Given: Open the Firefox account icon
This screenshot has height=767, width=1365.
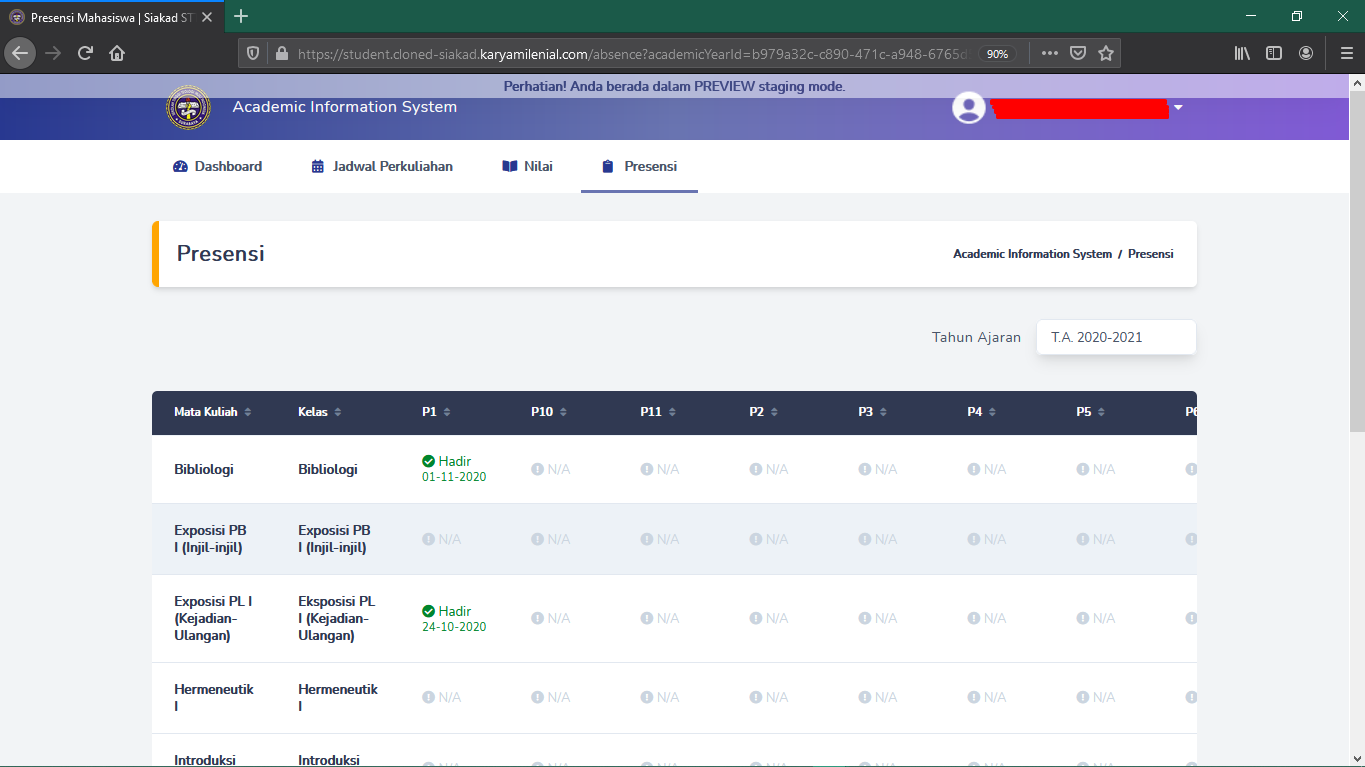Looking at the screenshot, I should [1306, 53].
